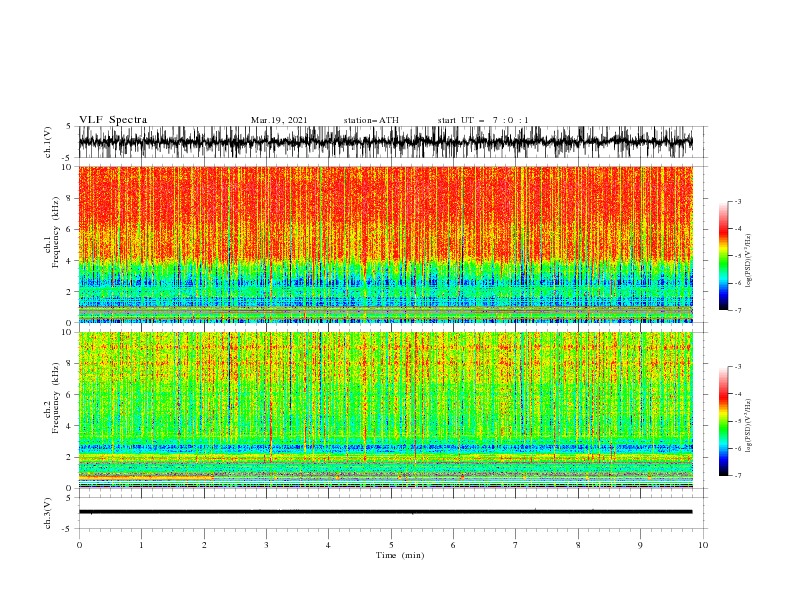792x612 pixels.
Task: Click the ch.1 spectrogram panel
Action: pos(385,244)
